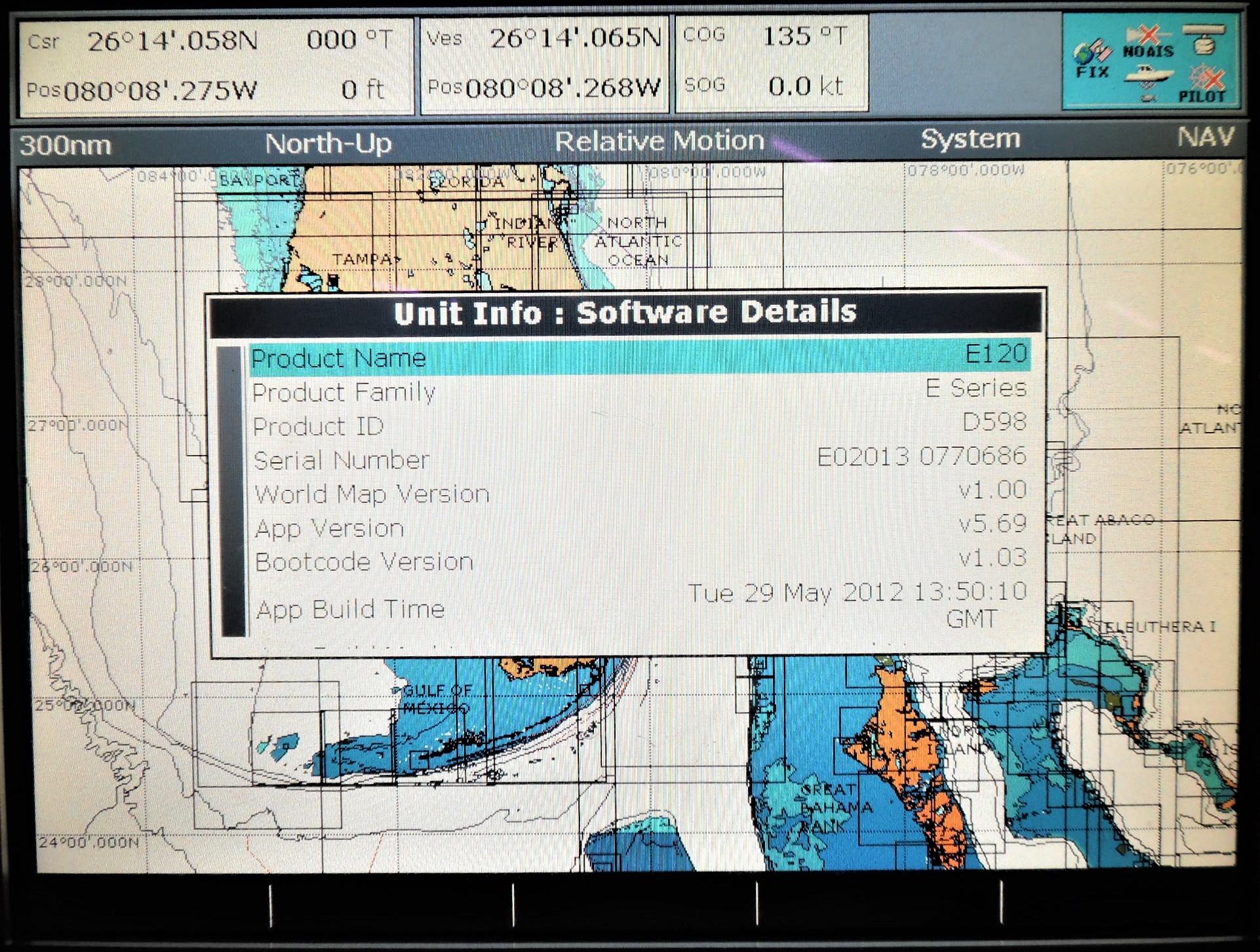Screen dimensions: 1260x952
Task: Select NAV mode in the status bar
Action: [1206, 140]
